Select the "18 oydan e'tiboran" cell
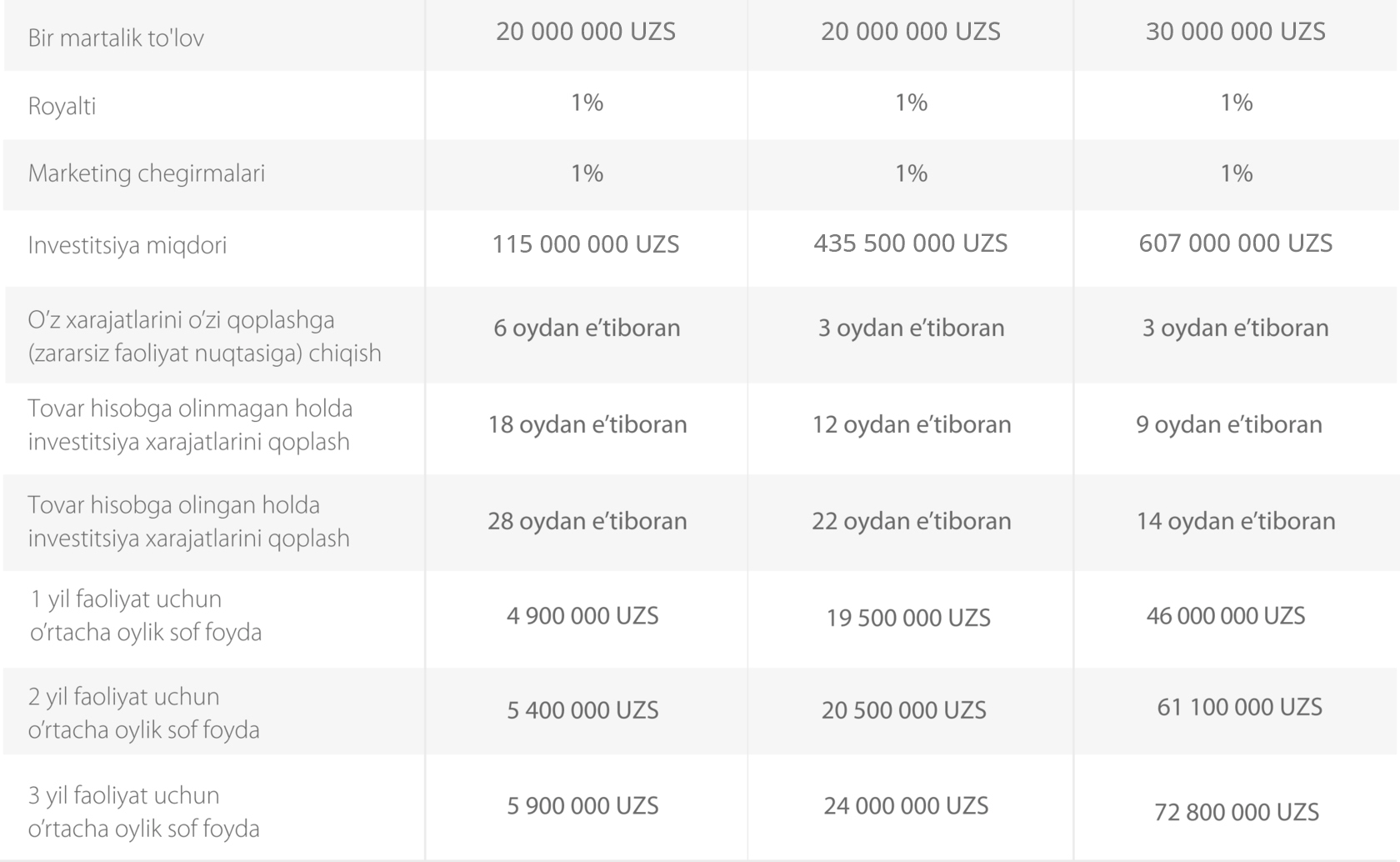 point(587,424)
